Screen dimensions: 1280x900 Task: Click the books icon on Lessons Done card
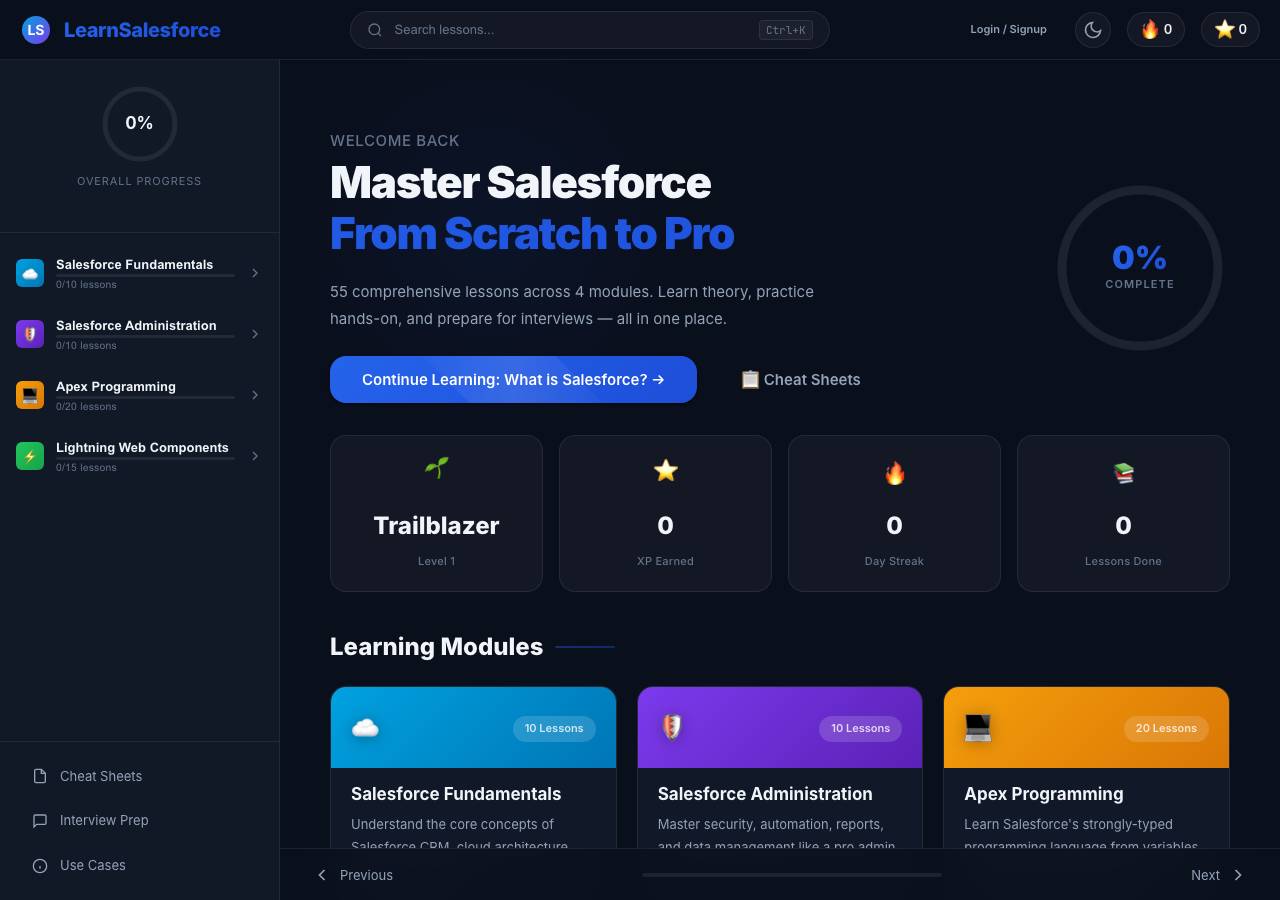(1123, 473)
